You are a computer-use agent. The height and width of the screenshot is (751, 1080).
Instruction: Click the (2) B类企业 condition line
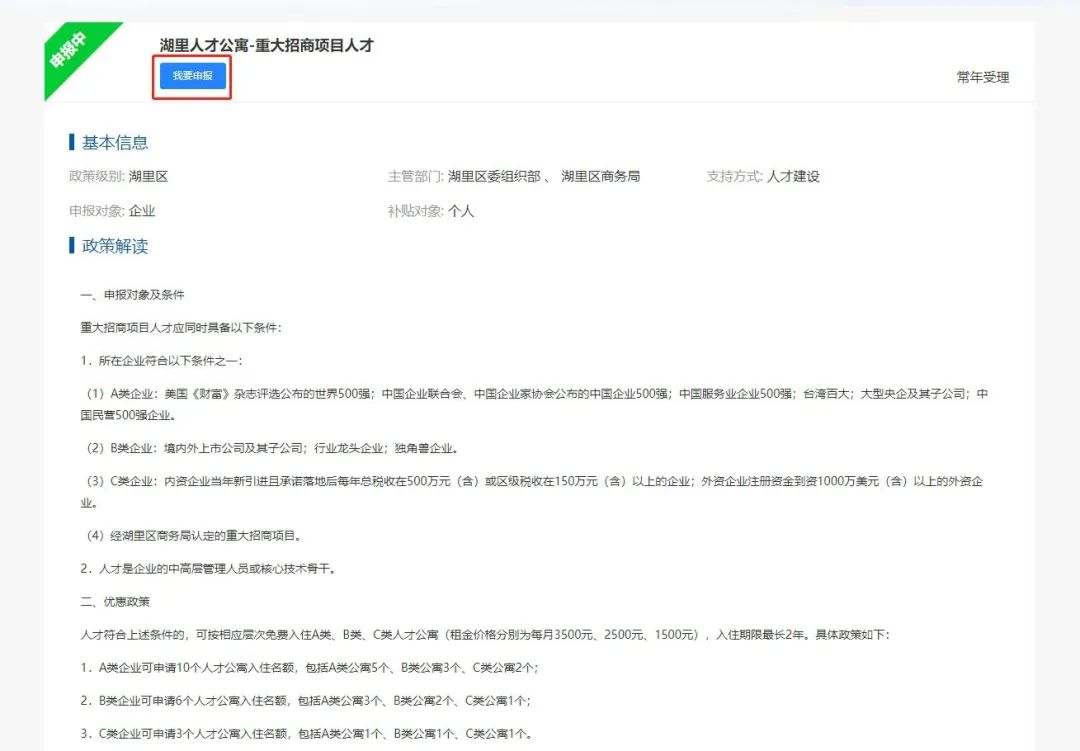(270, 448)
